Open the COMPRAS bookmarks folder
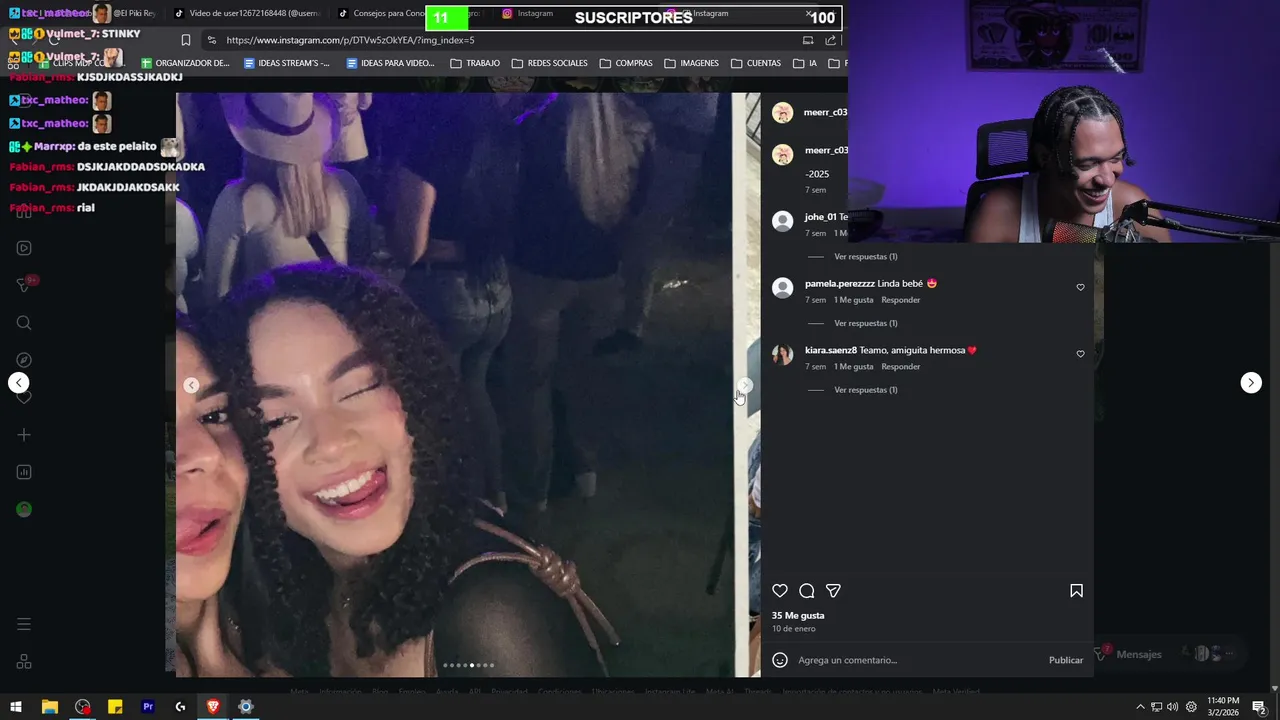1280x720 pixels. pyautogui.click(x=626, y=63)
